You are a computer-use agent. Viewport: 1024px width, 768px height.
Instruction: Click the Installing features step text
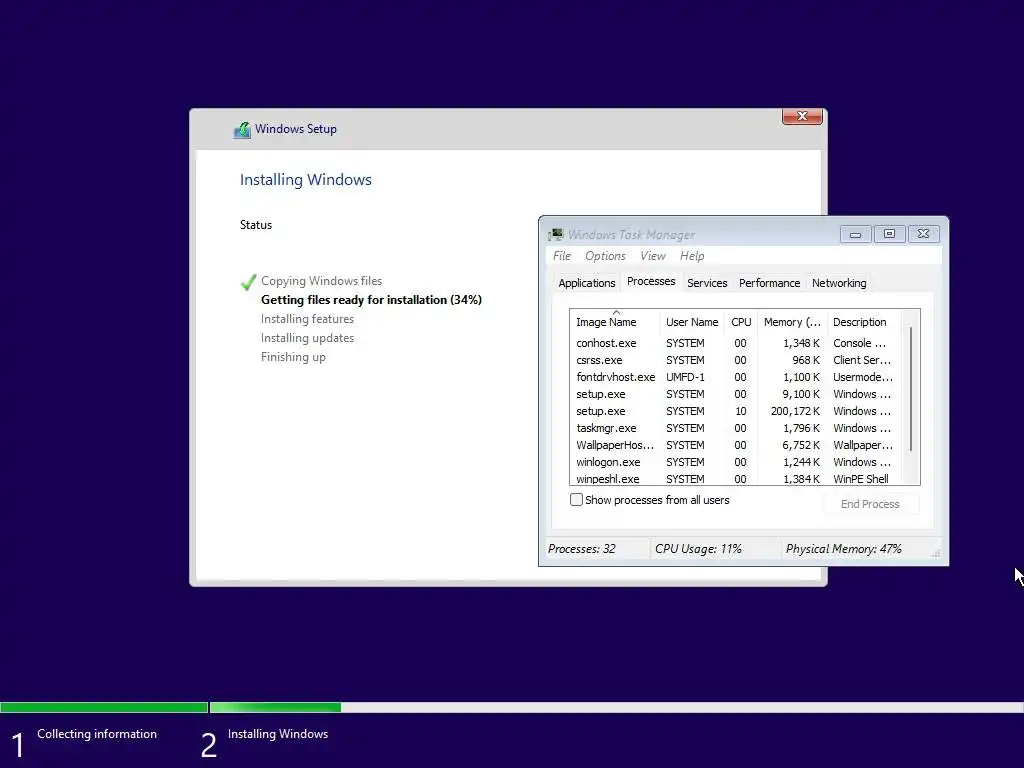(307, 319)
